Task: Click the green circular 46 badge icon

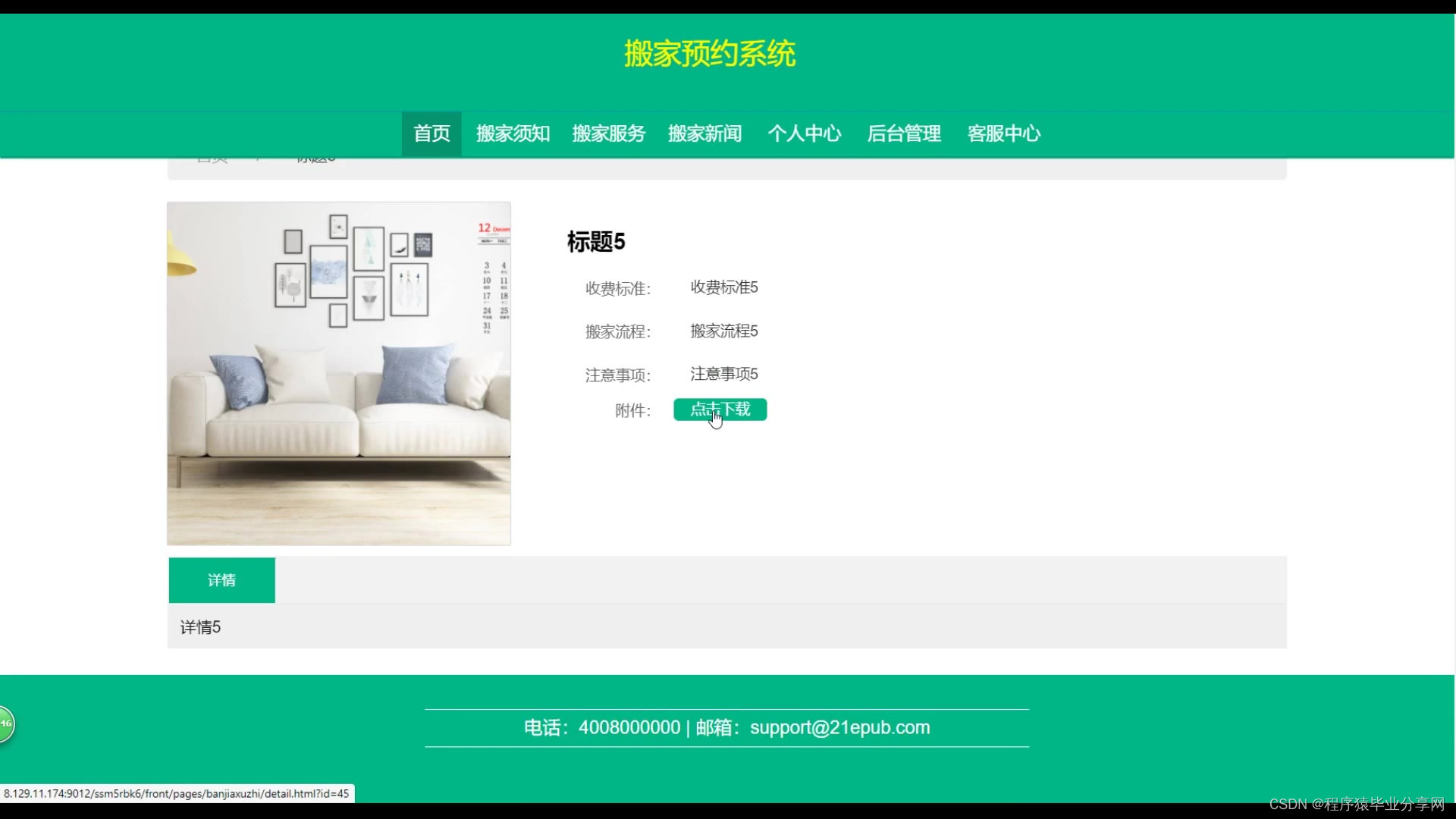Action: click(5, 723)
